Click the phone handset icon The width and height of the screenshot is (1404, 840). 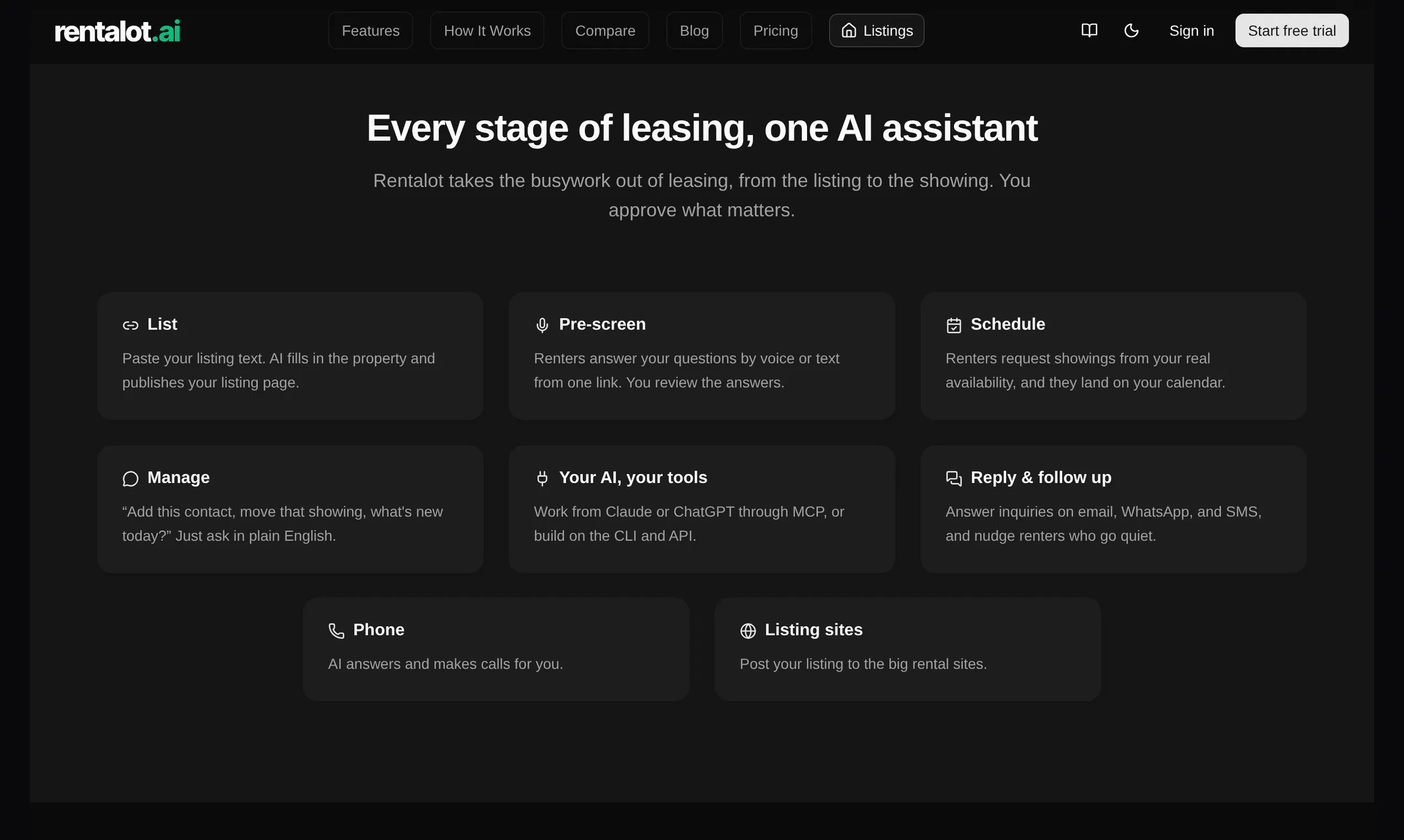336,631
